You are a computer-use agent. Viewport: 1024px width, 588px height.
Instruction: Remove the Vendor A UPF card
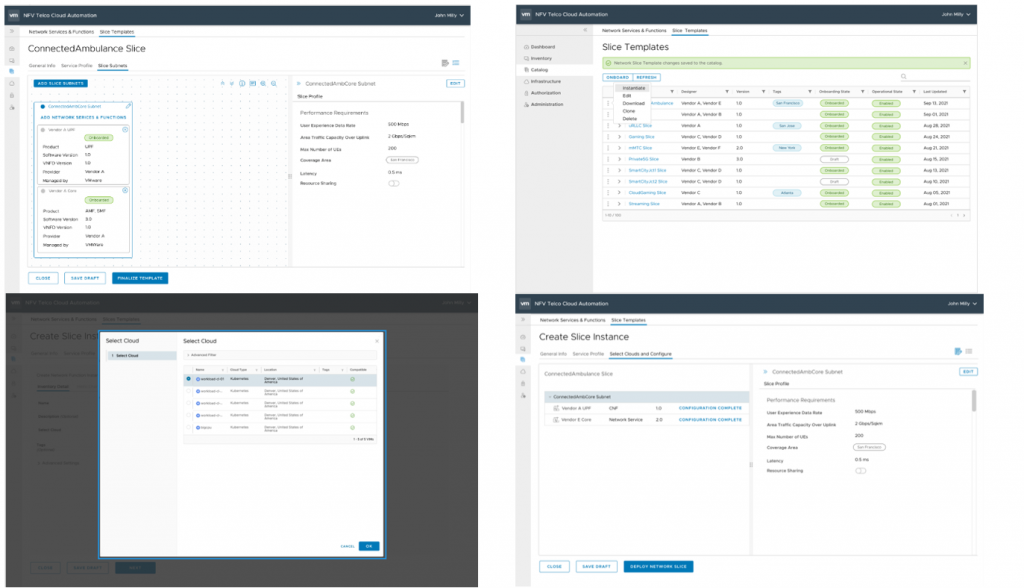pyautogui.click(x=125, y=129)
